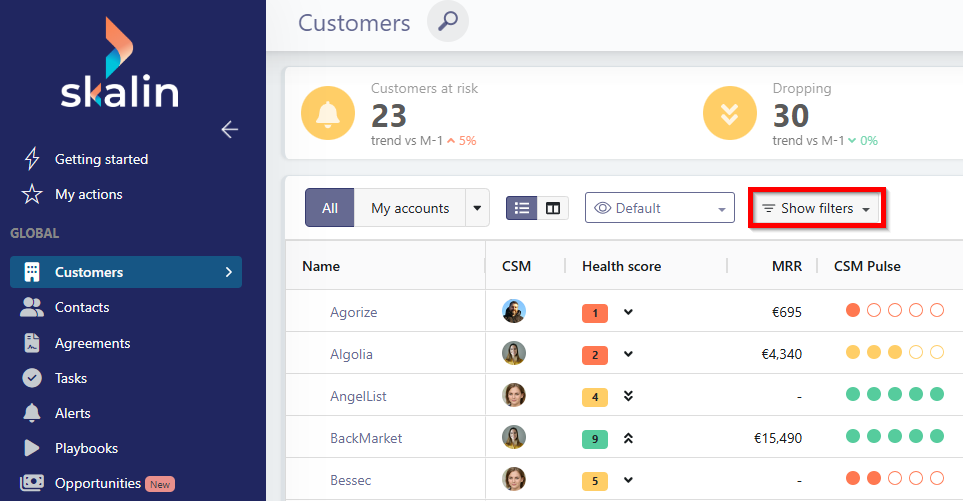Open Getting started with lightning icon
The image size is (963, 501).
100,159
